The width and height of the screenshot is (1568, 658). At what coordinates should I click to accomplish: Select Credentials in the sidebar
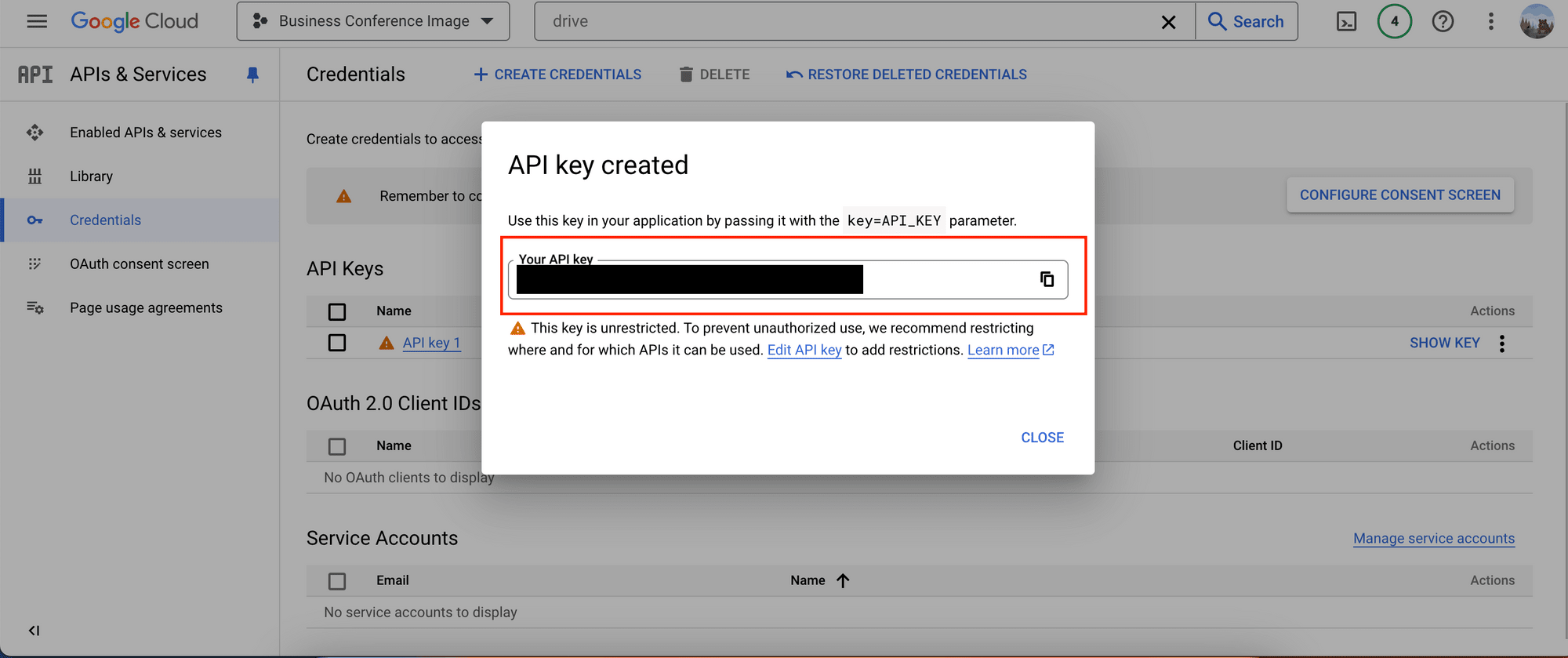tap(105, 220)
